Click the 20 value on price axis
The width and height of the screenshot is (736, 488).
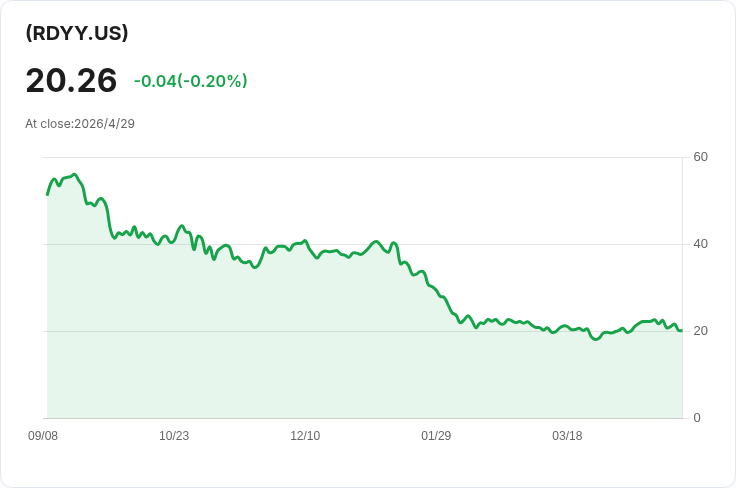click(700, 331)
